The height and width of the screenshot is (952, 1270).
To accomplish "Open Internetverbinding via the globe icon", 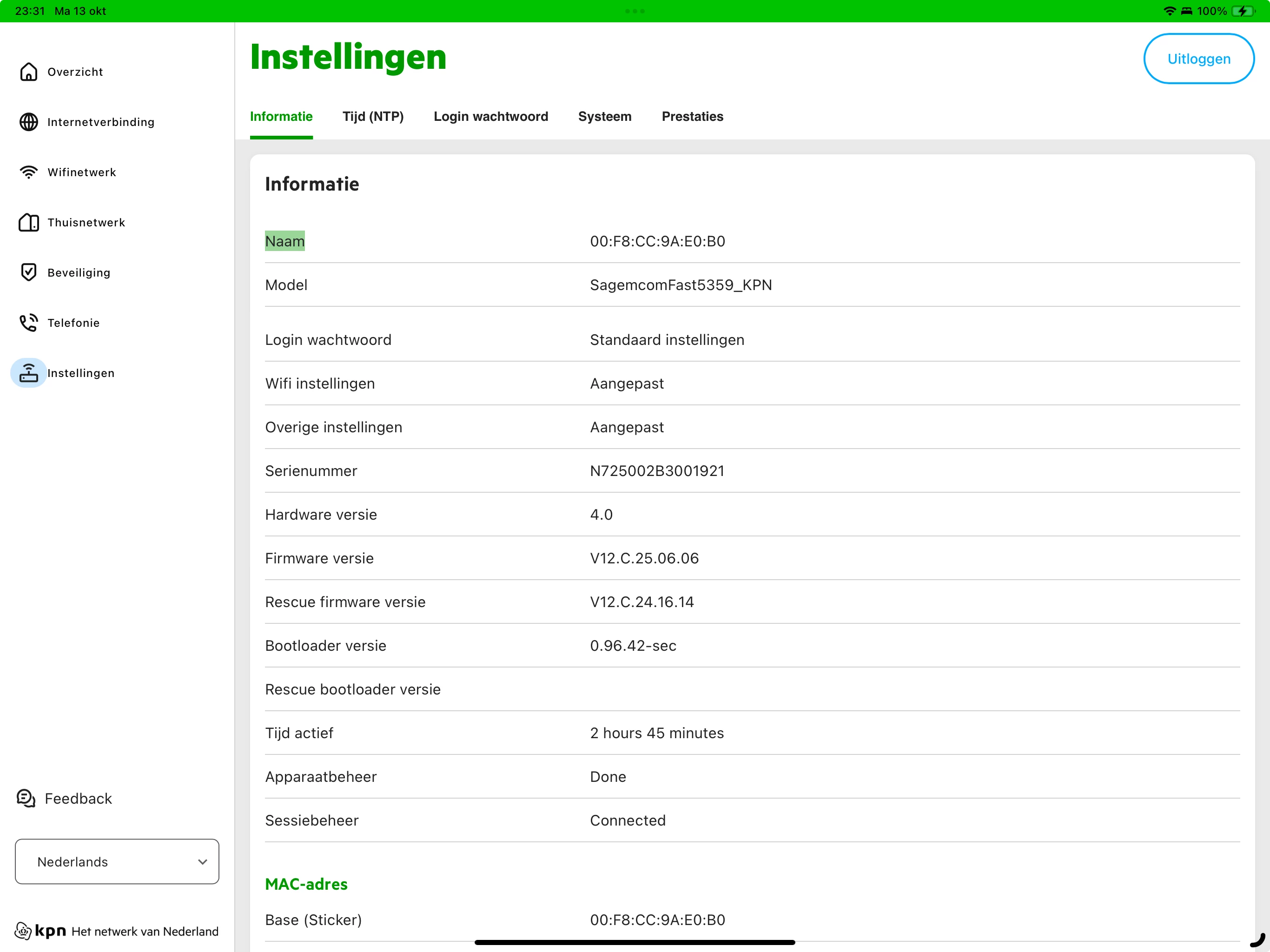I will 29,122.
